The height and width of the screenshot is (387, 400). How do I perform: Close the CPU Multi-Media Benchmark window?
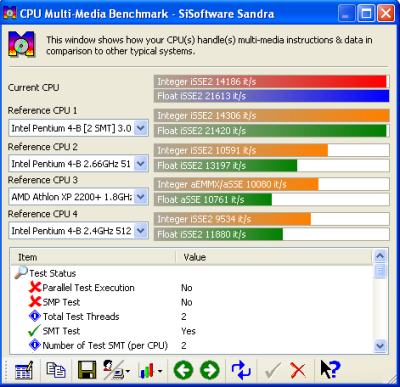click(x=386, y=14)
